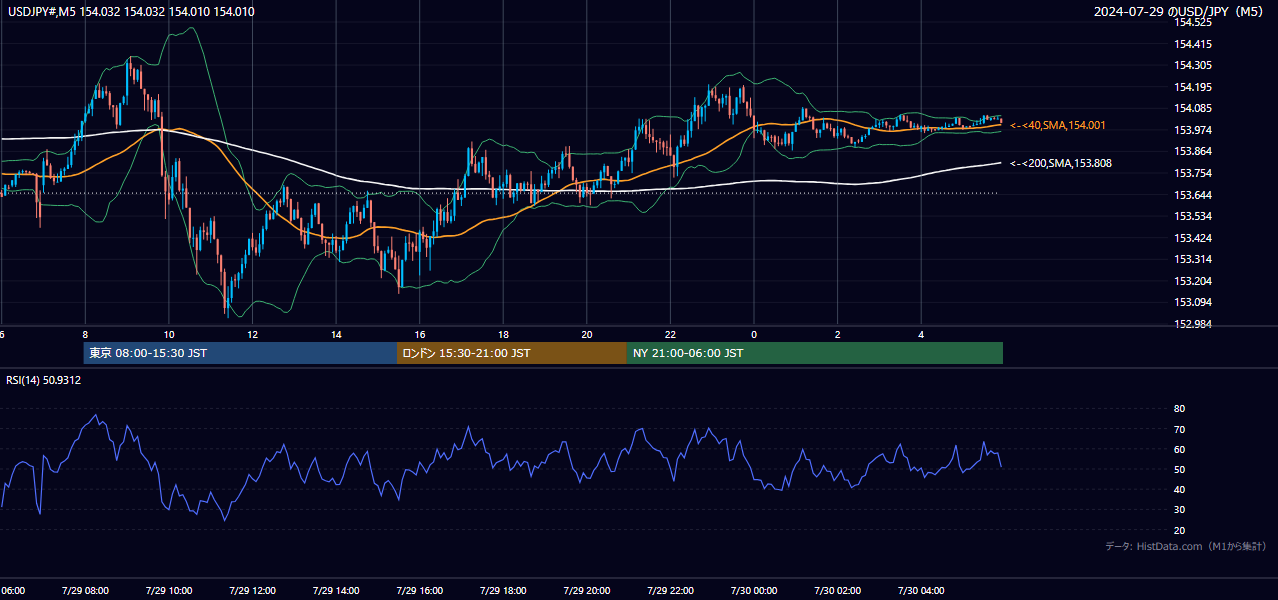Screen dimensions: 1278x600
Task: Click price axis label 154.415
Action: click(x=1193, y=44)
